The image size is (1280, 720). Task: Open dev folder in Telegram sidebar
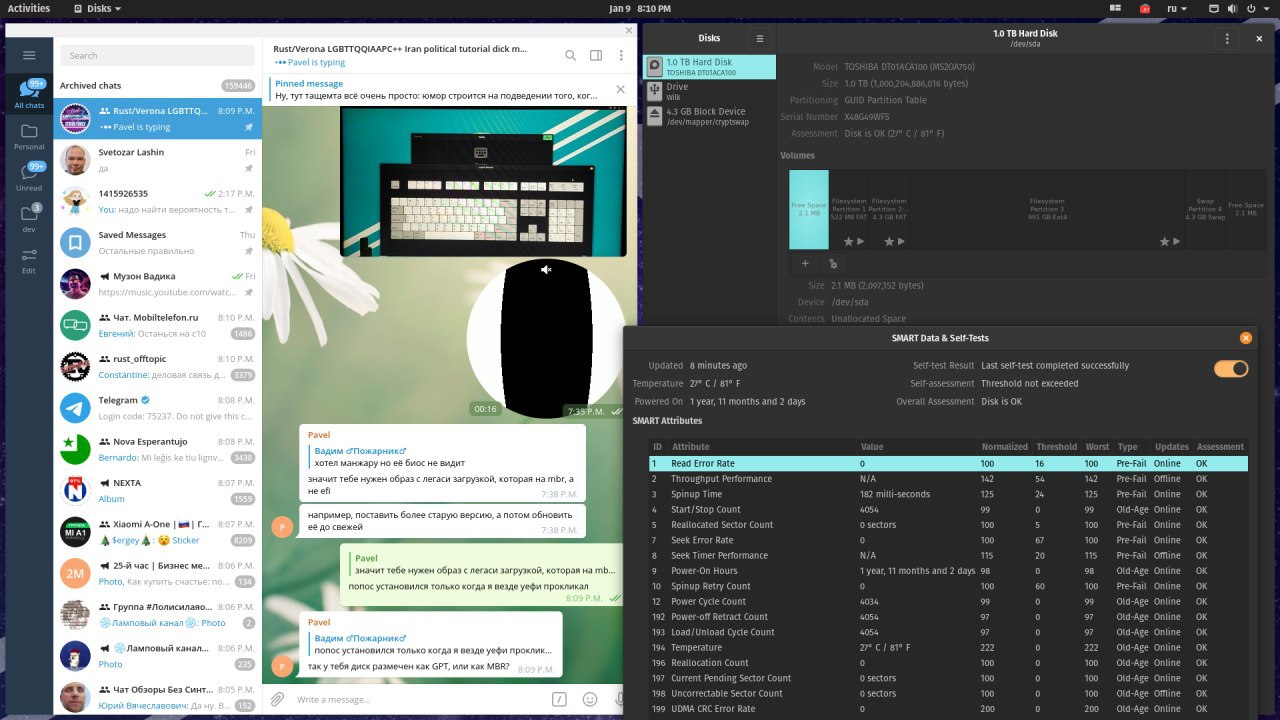tap(29, 219)
